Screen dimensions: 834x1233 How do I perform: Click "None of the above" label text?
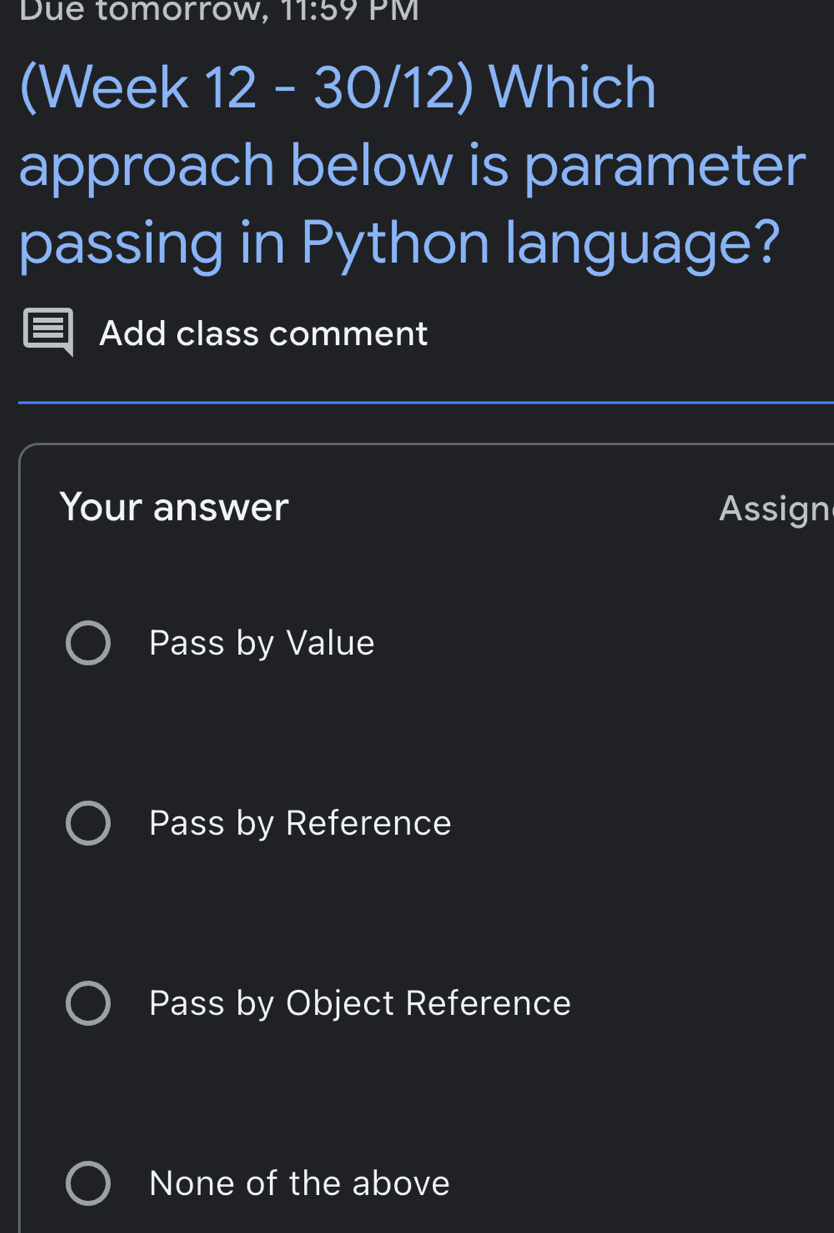click(299, 1182)
